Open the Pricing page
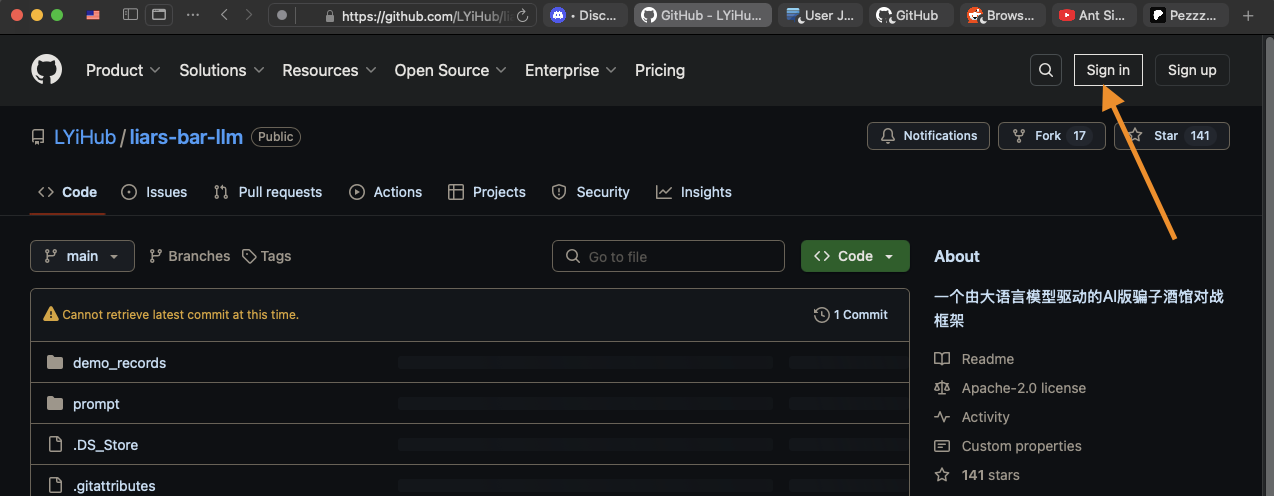Screen dimensions: 1274x496 click(660, 70)
